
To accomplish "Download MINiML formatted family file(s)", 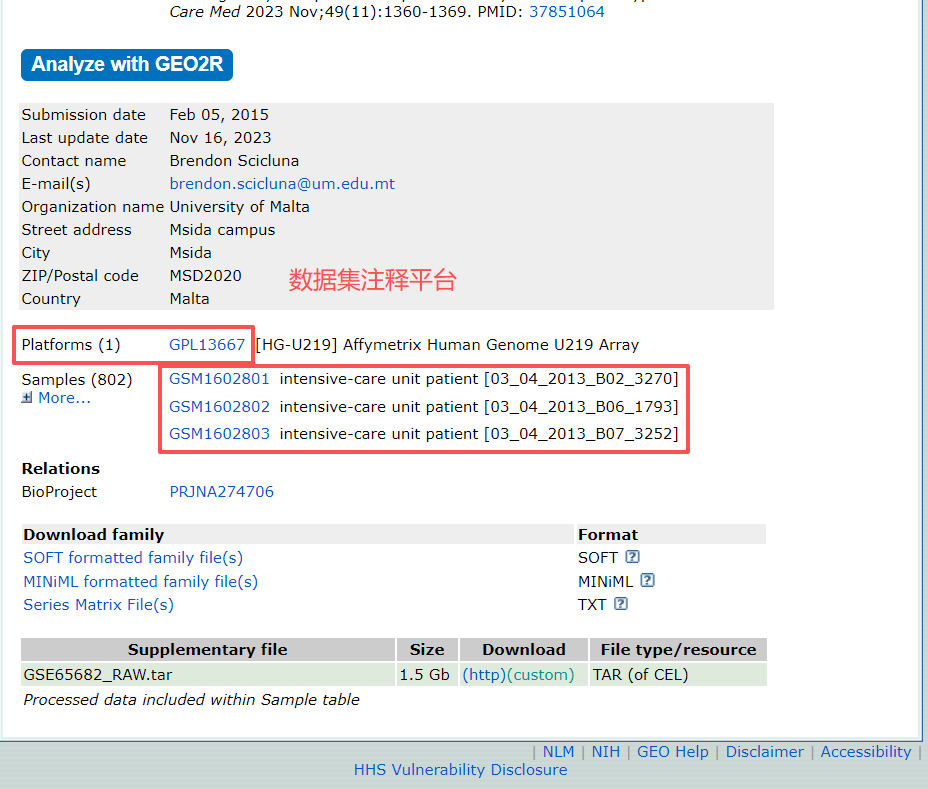I will point(140,582).
